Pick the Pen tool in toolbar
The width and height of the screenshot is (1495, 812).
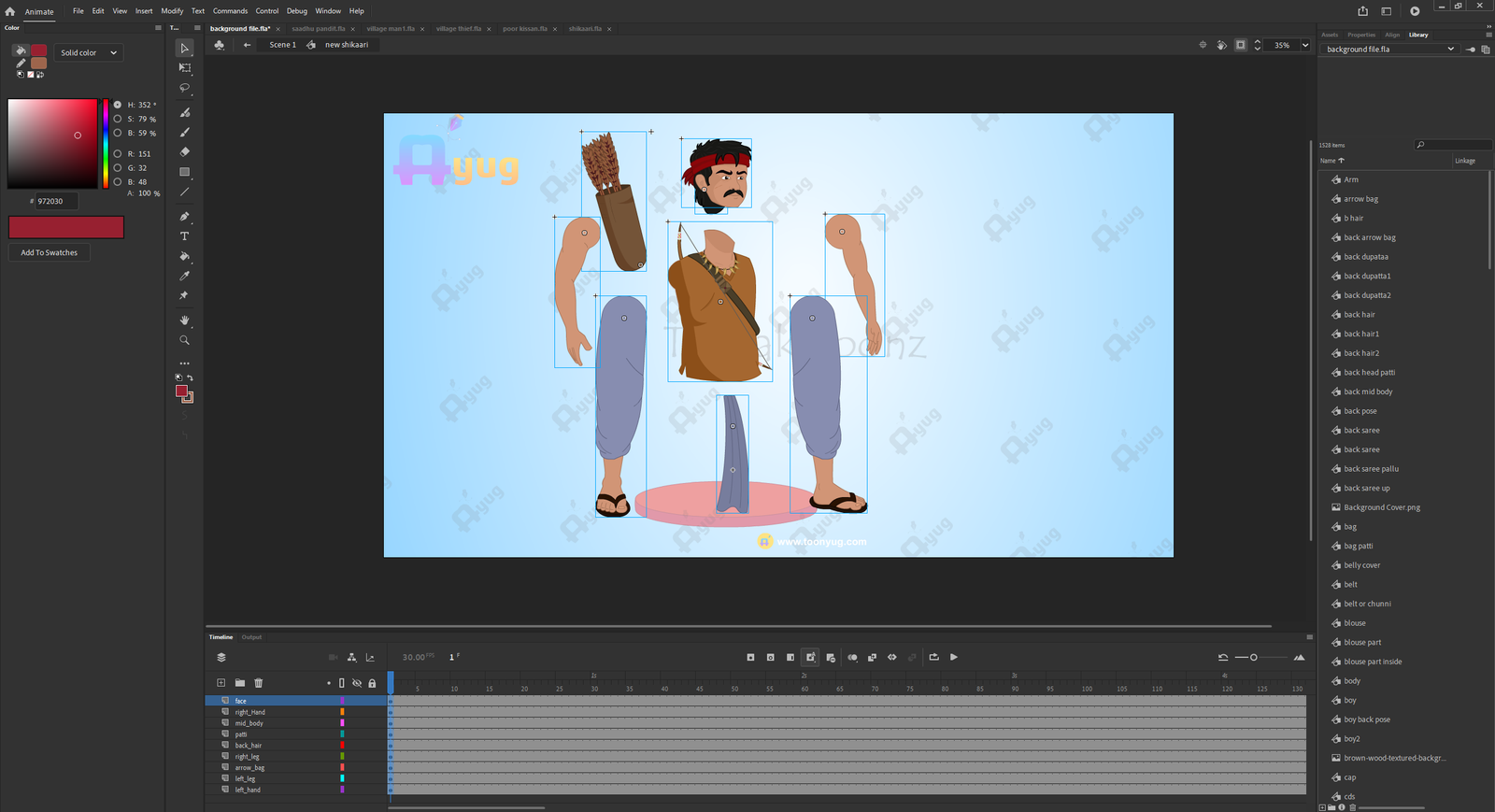point(184,217)
